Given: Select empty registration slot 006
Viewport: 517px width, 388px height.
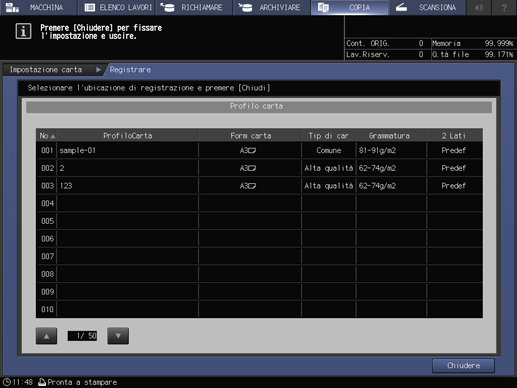Looking at the screenshot, I should (x=259, y=239).
